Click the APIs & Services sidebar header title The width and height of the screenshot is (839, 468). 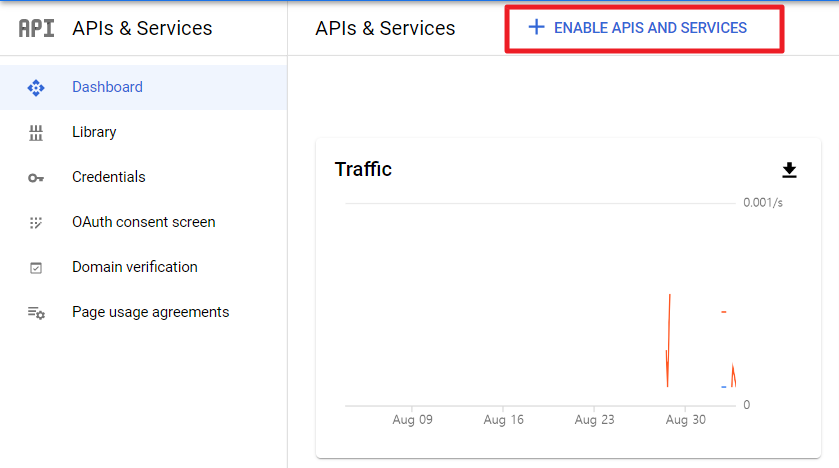click(x=142, y=28)
